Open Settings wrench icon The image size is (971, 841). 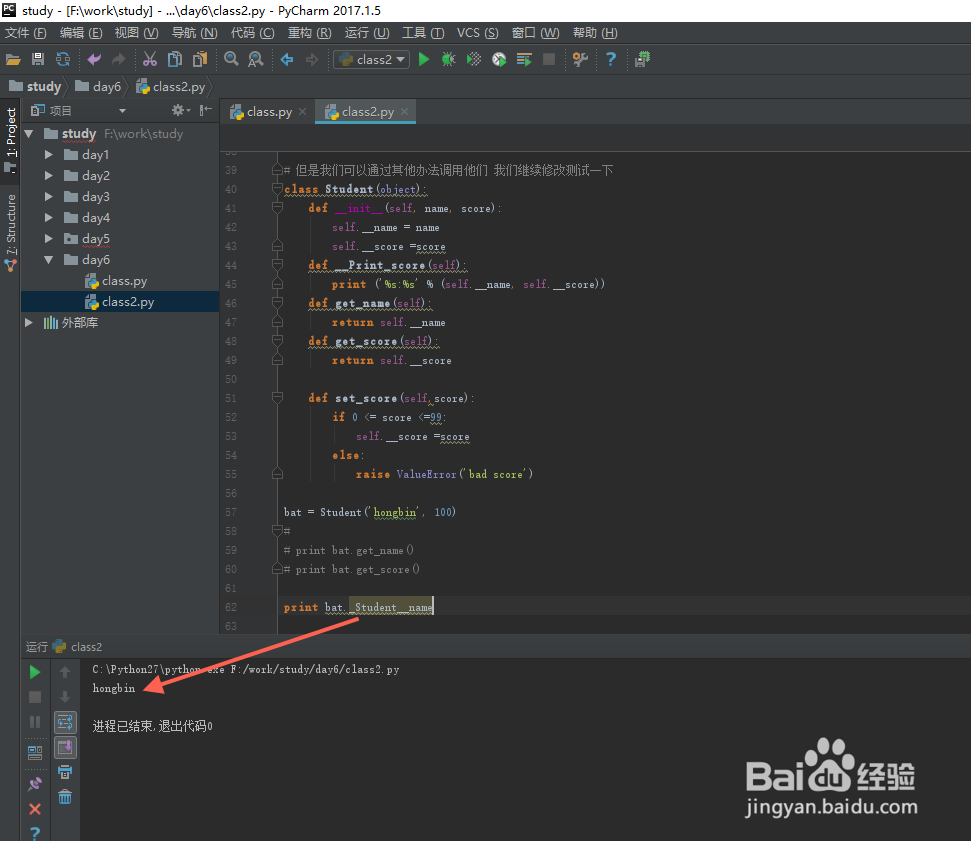click(x=580, y=59)
